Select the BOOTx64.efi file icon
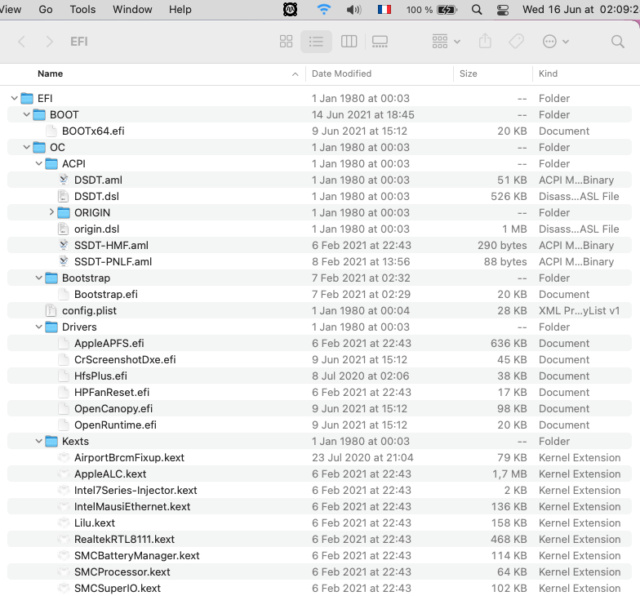The height and width of the screenshot is (596, 640). point(51,131)
